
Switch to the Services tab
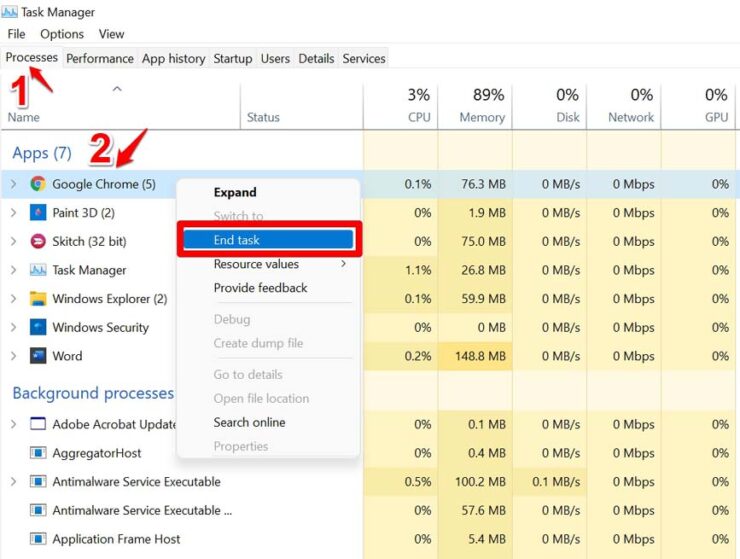(364, 59)
